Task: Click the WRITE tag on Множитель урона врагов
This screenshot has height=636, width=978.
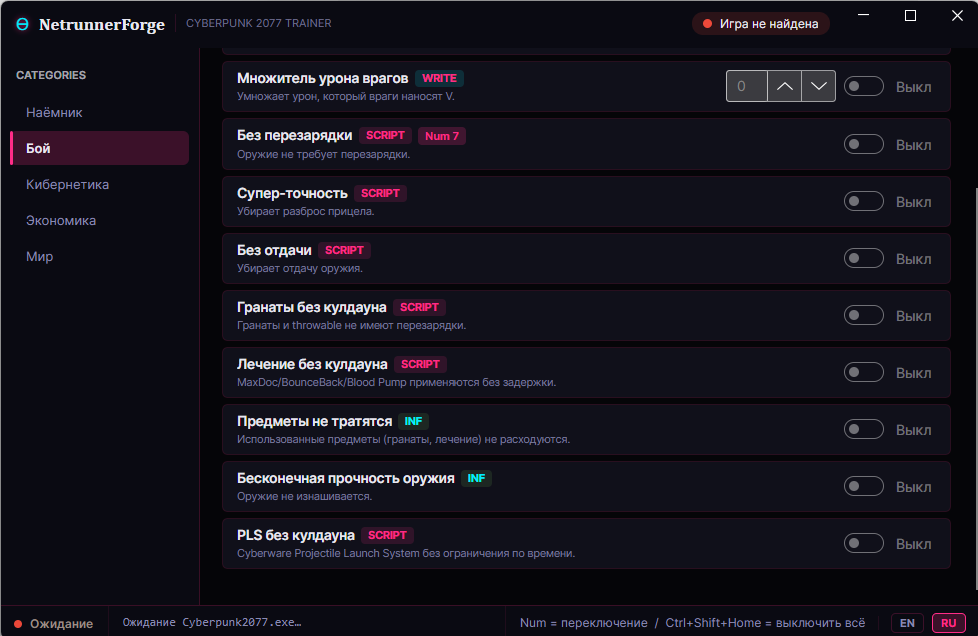Action: tap(440, 79)
